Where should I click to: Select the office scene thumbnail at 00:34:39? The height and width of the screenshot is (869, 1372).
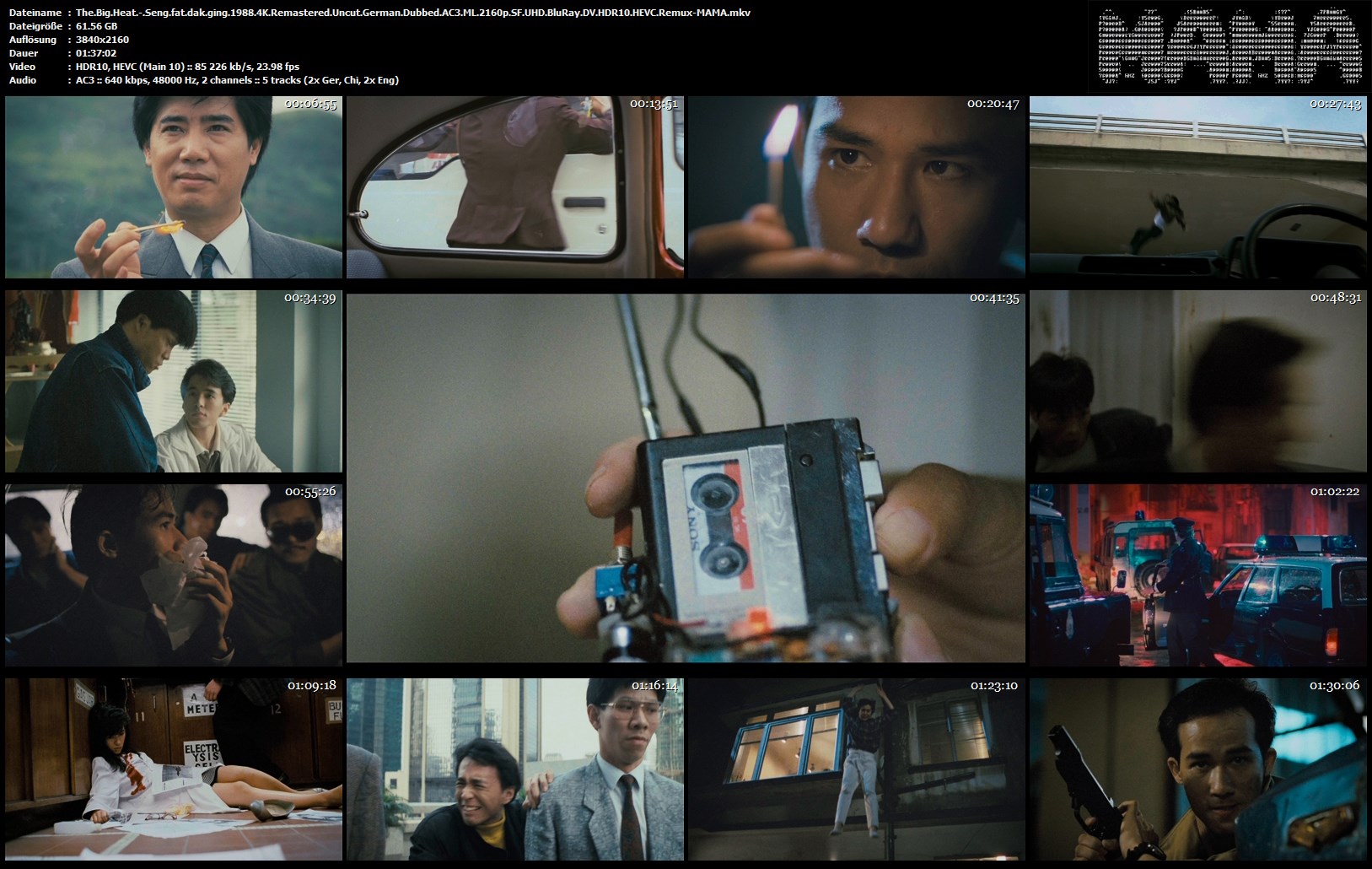pyautogui.click(x=174, y=381)
